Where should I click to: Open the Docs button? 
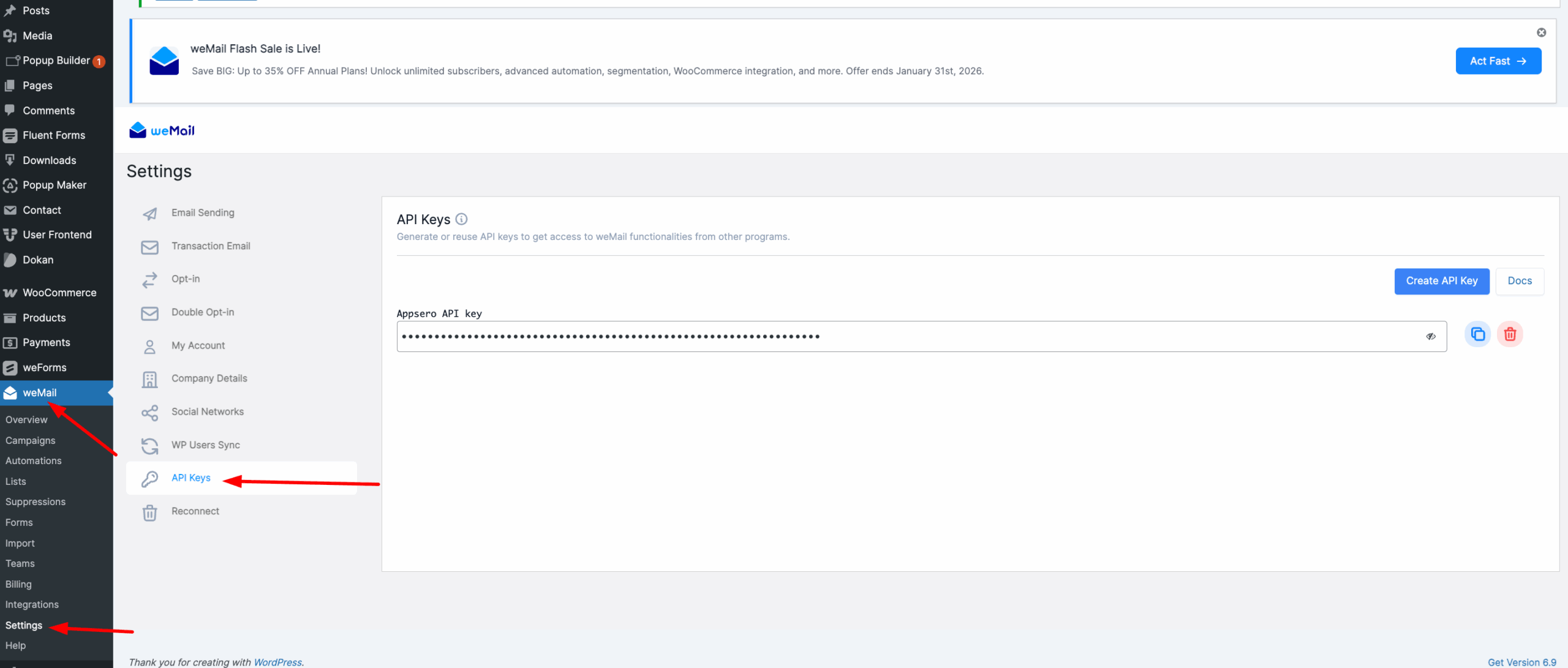pos(1519,281)
